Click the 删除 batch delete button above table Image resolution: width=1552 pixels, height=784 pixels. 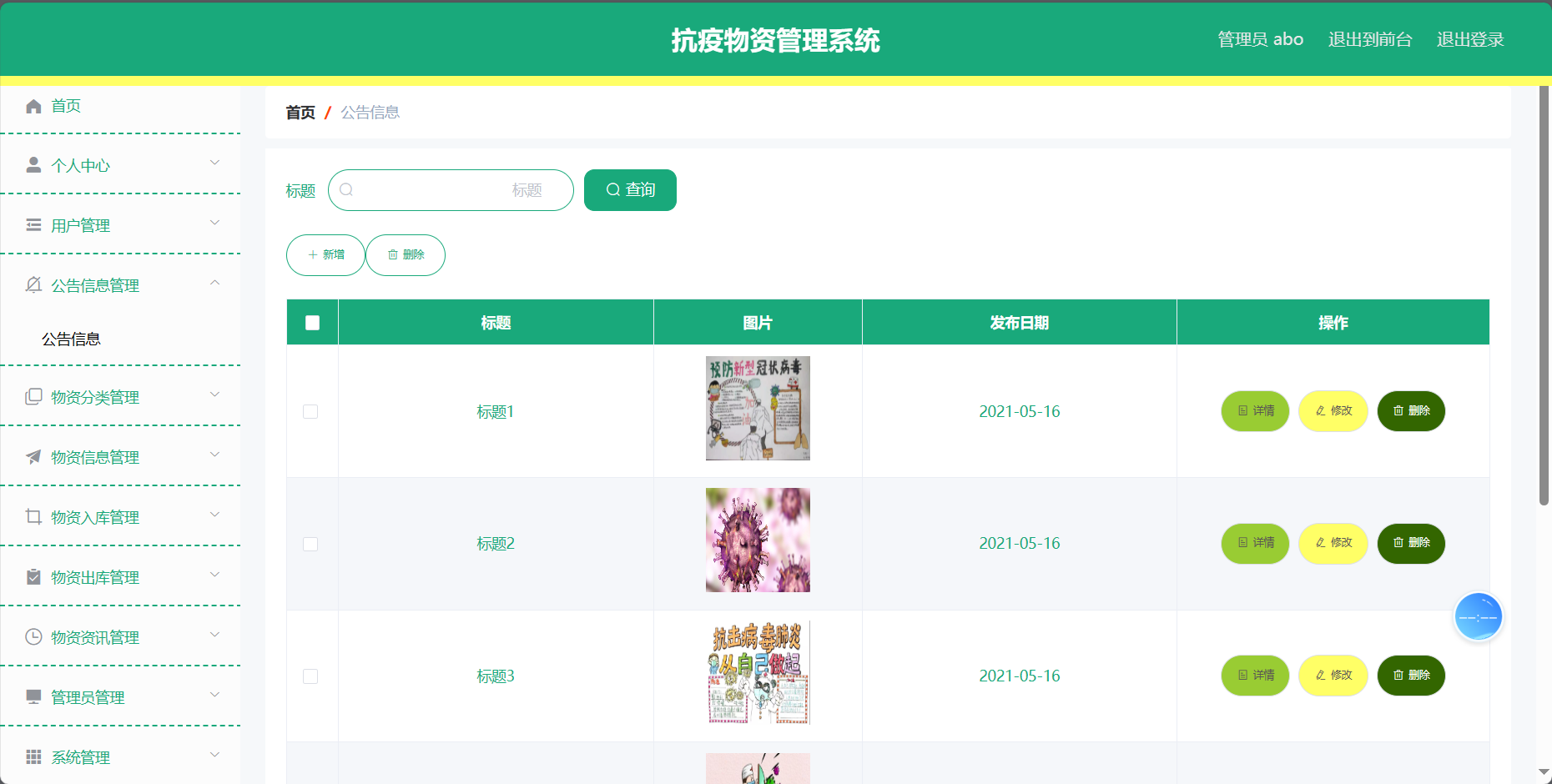tap(406, 255)
